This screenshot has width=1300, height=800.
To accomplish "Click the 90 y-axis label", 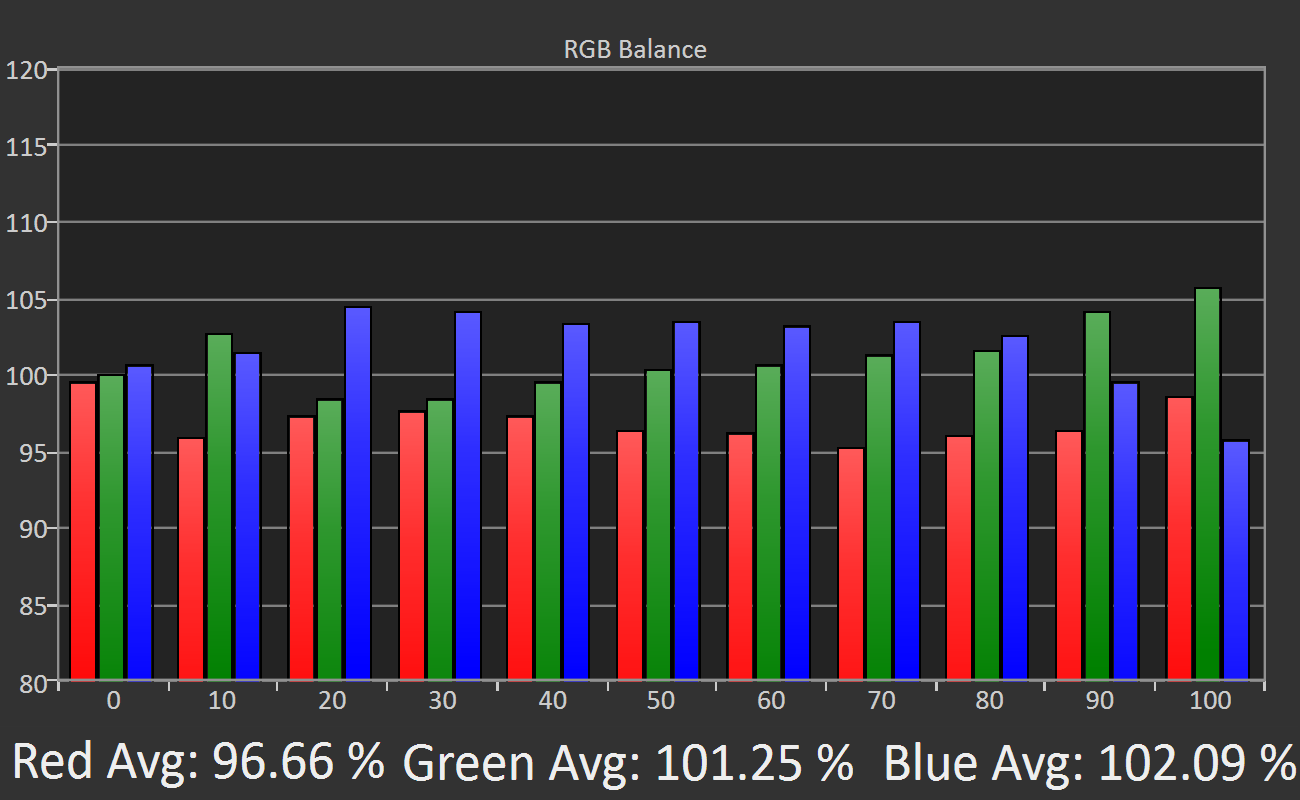I will click(x=34, y=529).
